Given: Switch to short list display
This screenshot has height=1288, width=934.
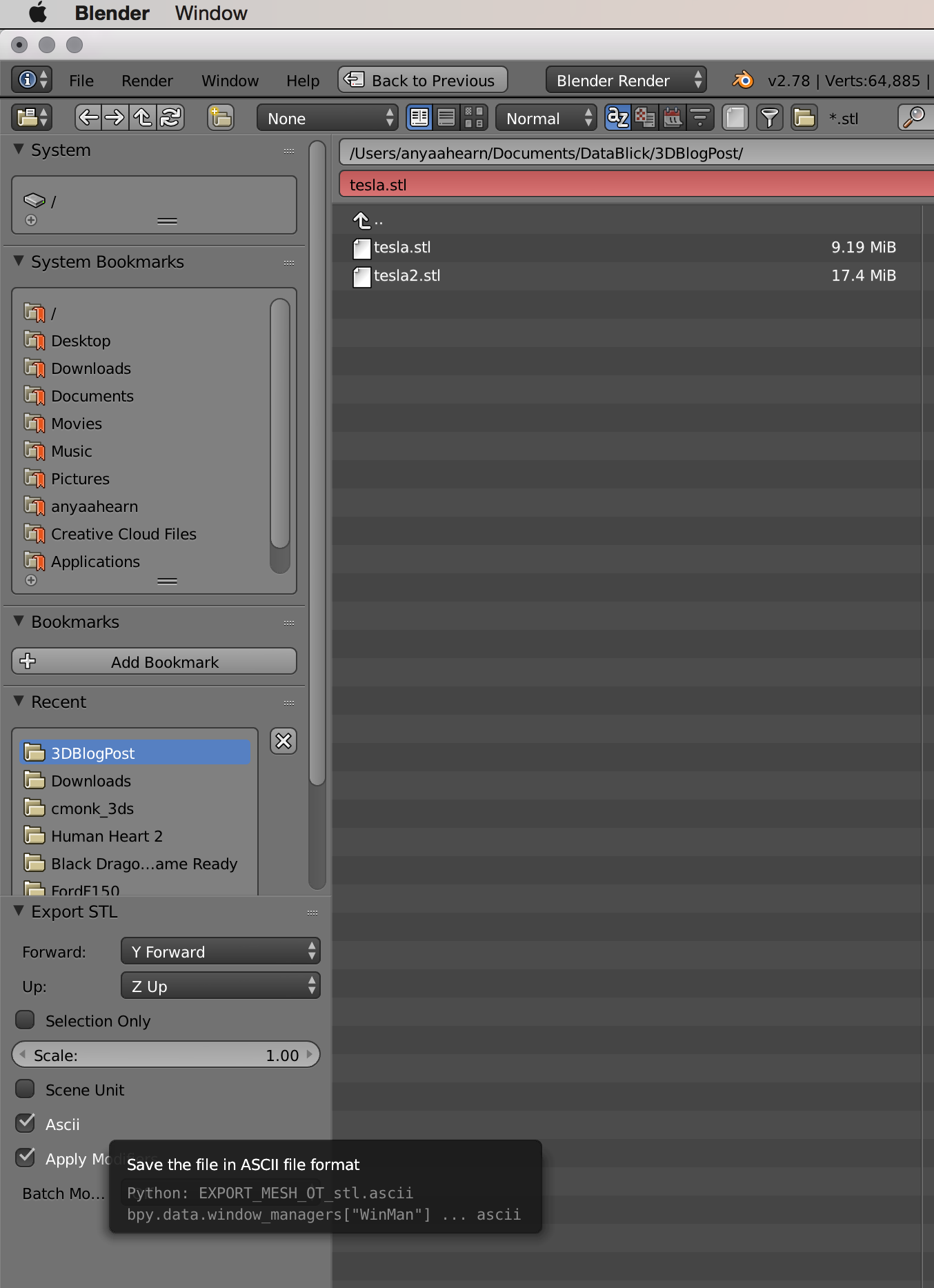Looking at the screenshot, I should click(419, 118).
